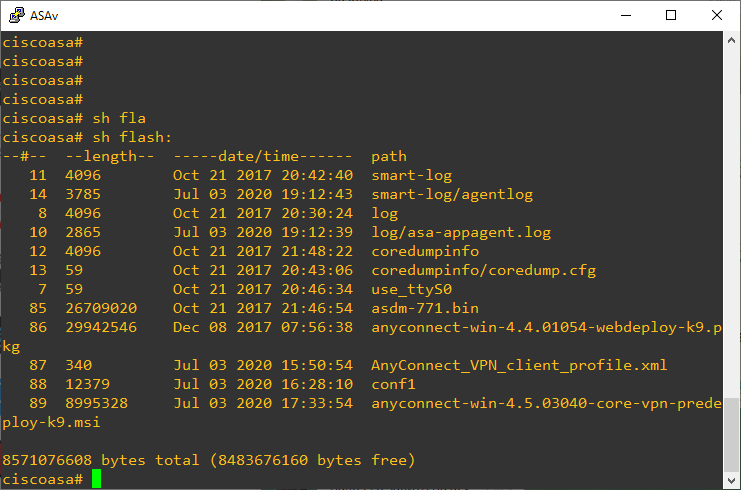
Task: Maximize the ASAv terminal window
Action: click(x=671, y=15)
